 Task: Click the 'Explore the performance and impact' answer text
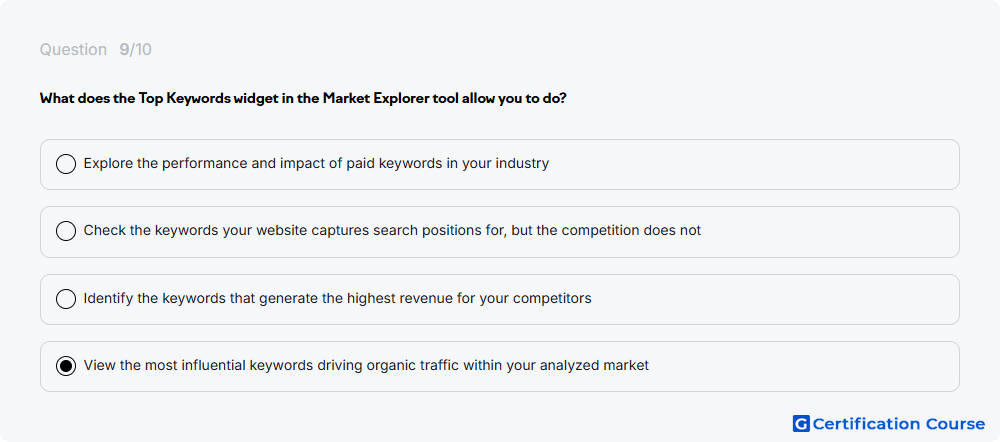click(x=316, y=163)
